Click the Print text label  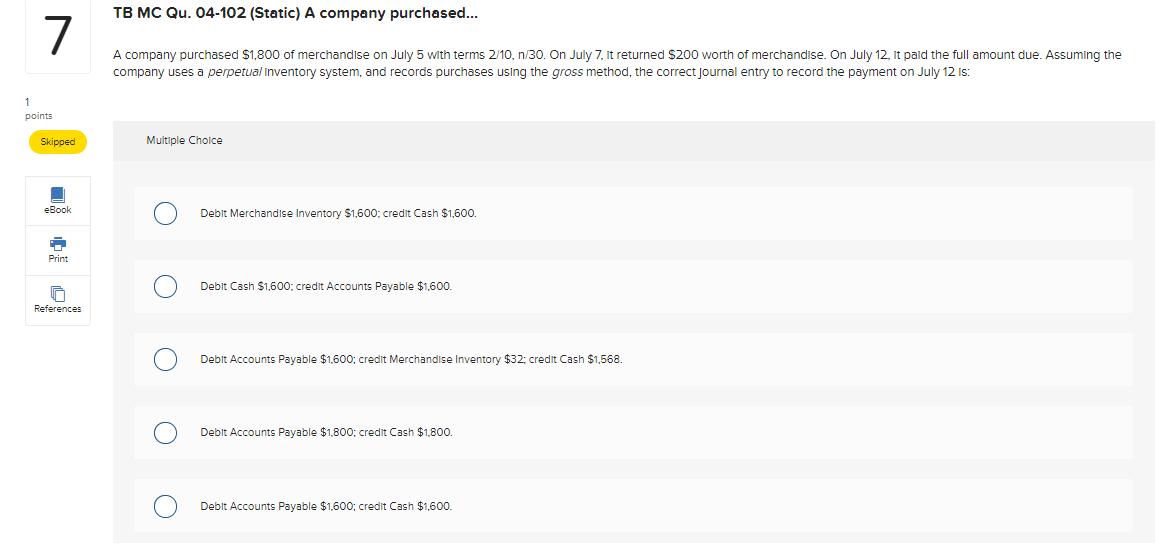point(58,259)
